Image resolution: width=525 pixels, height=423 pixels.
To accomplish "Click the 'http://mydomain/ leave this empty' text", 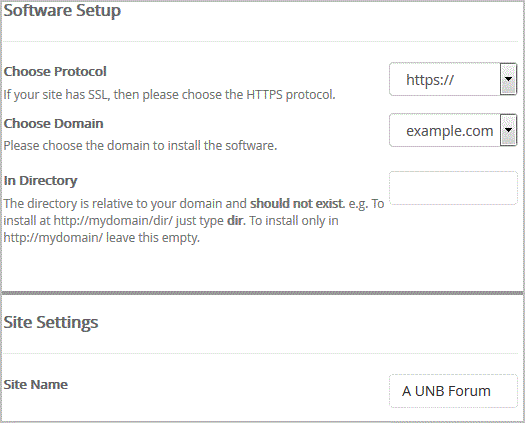I will click(101, 238).
